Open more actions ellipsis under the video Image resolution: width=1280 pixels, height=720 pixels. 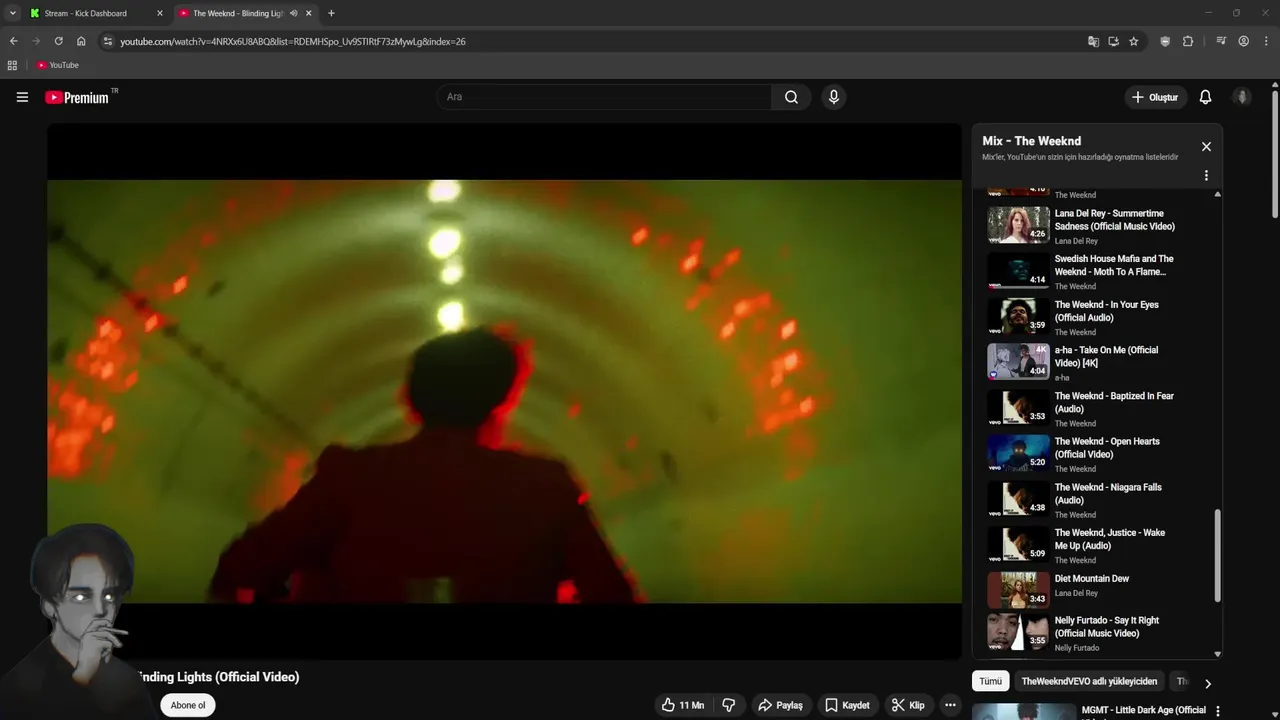pos(950,705)
